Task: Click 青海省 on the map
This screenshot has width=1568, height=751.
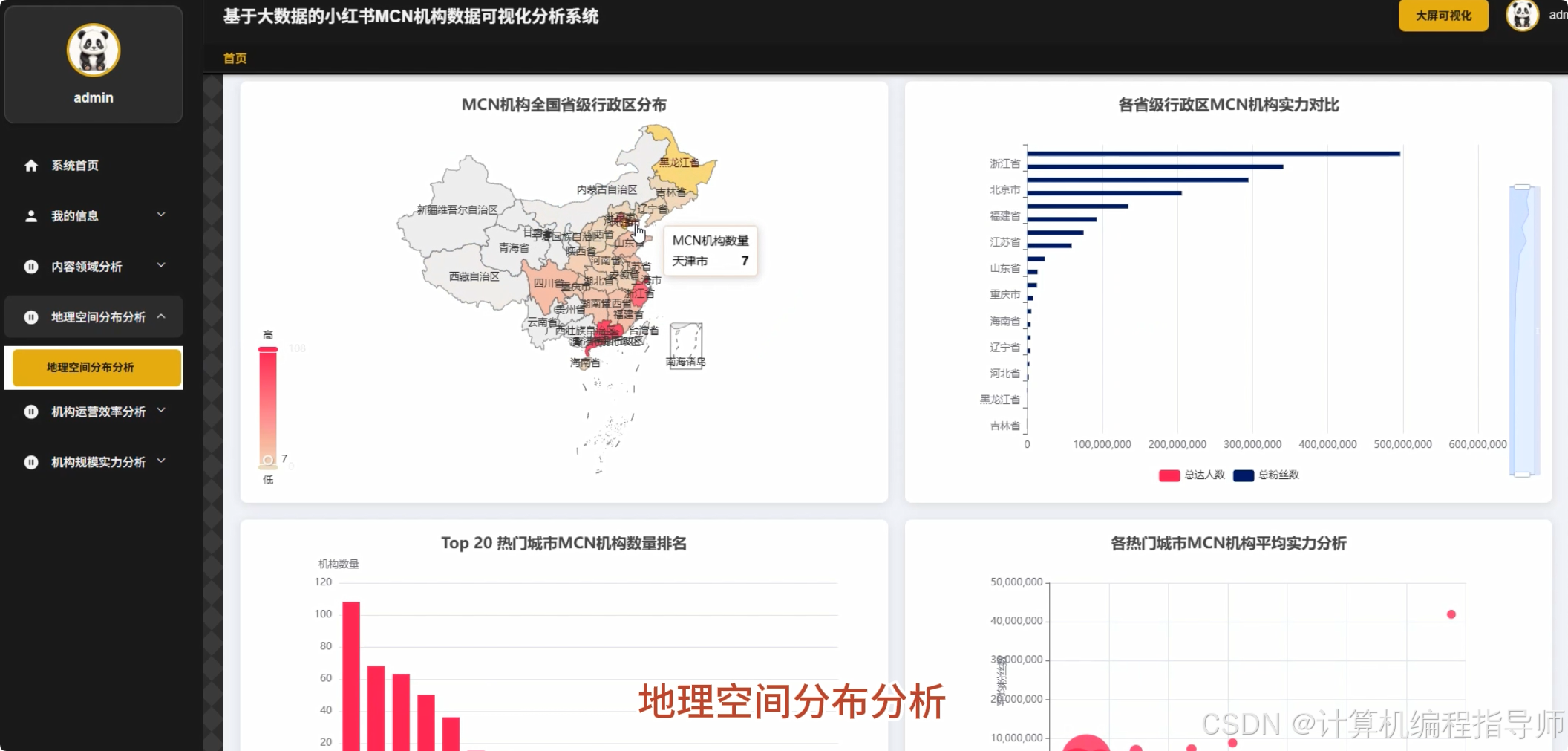Action: coord(513,247)
